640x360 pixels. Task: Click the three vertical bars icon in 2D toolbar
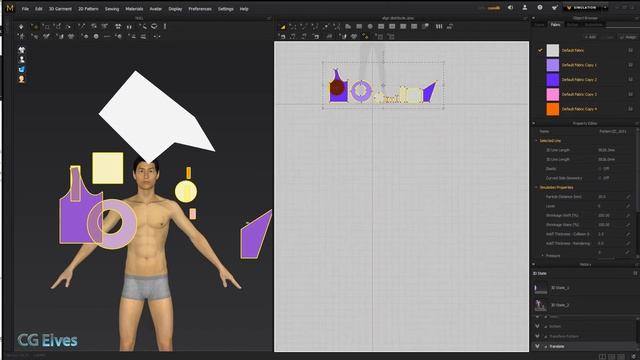tap(439, 27)
